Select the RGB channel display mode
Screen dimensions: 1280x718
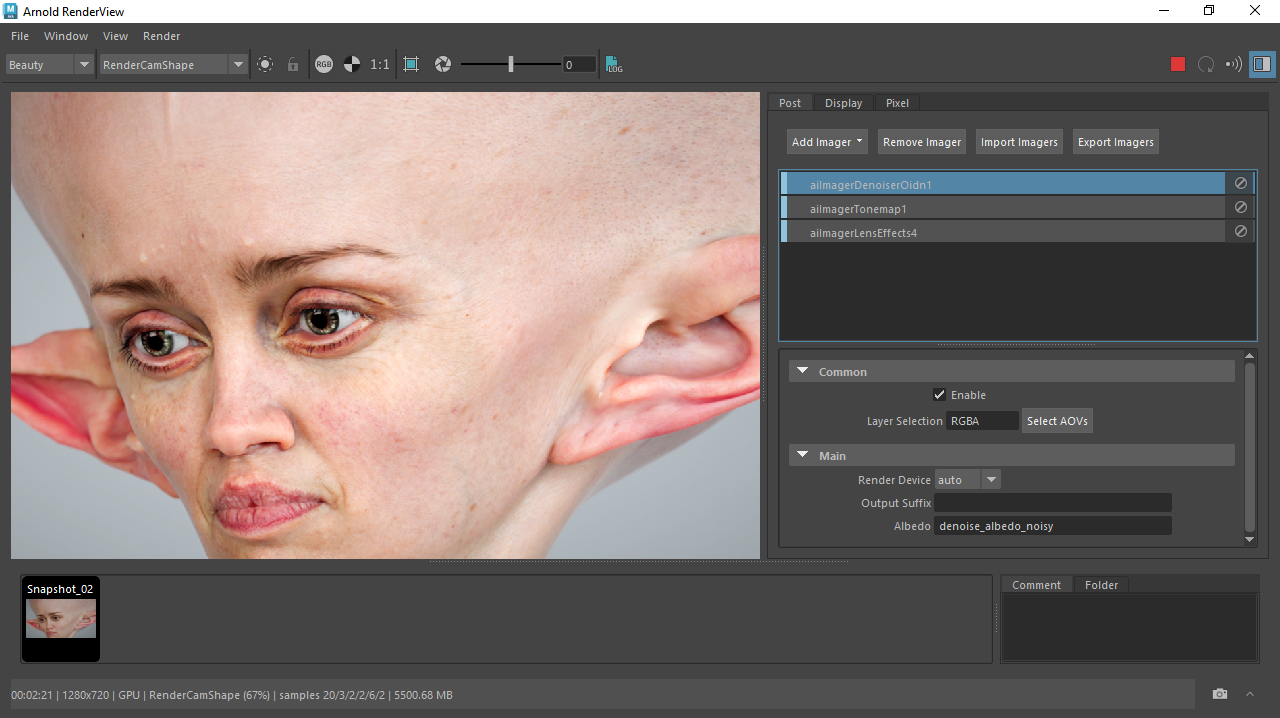point(323,63)
